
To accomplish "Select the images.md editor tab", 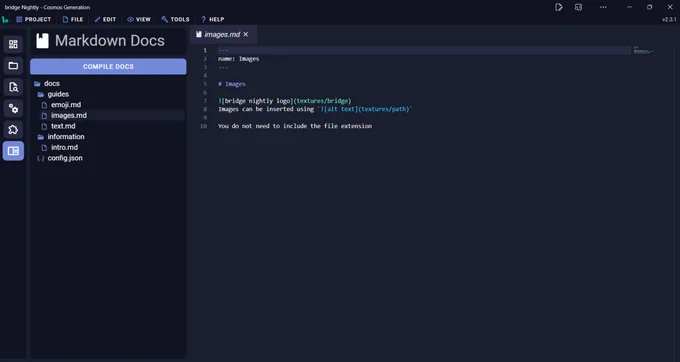I will pos(222,34).
